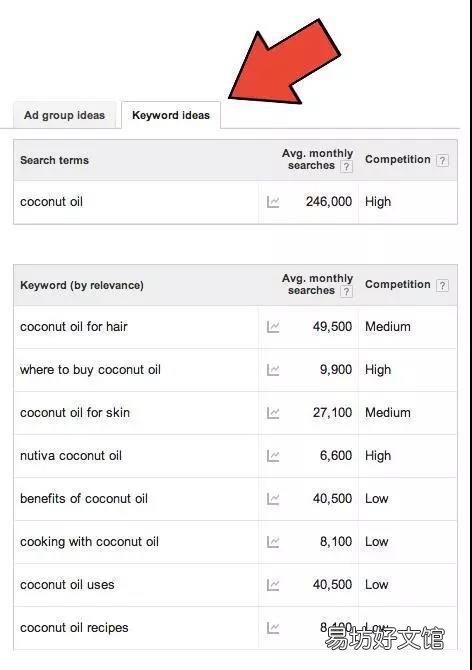
Task: Select the Keyword ideas tab
Action: (x=171, y=115)
